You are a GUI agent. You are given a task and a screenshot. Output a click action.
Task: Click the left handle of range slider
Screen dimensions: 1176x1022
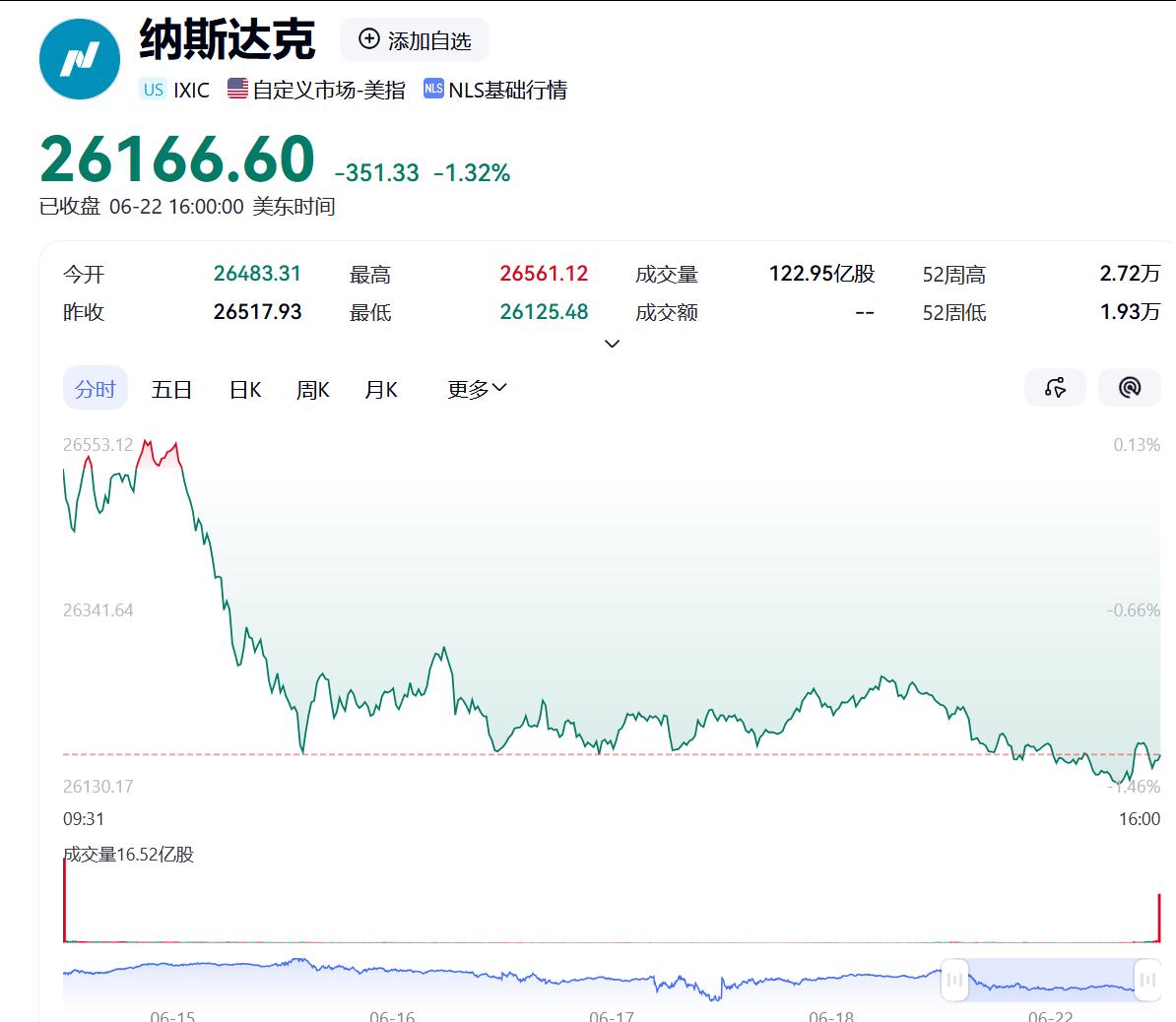click(x=954, y=980)
